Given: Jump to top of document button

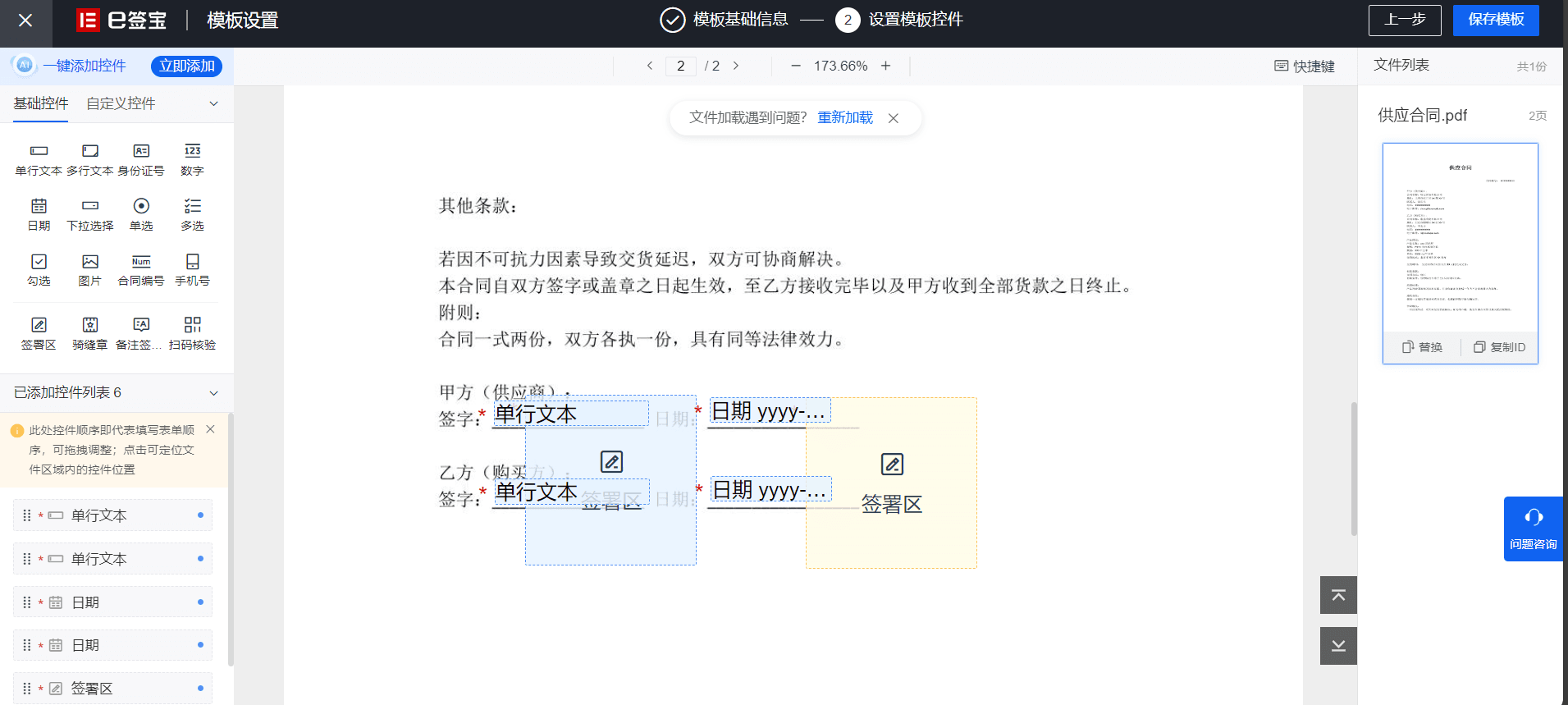Looking at the screenshot, I should coord(1338,595).
